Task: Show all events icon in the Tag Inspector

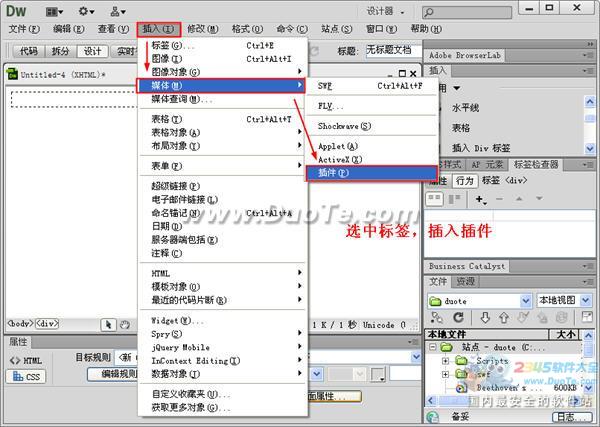Action: (455, 199)
